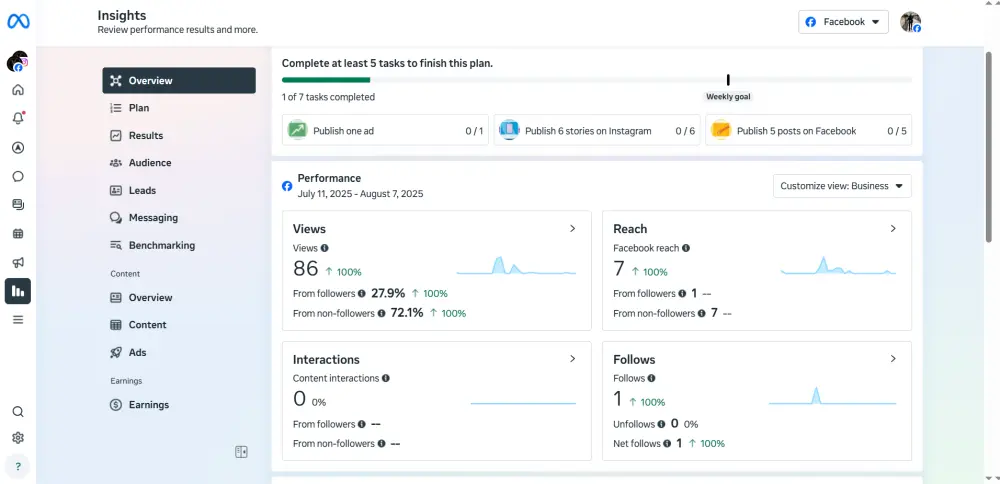
Task: Click the Meta logo icon
Action: click(x=18, y=21)
